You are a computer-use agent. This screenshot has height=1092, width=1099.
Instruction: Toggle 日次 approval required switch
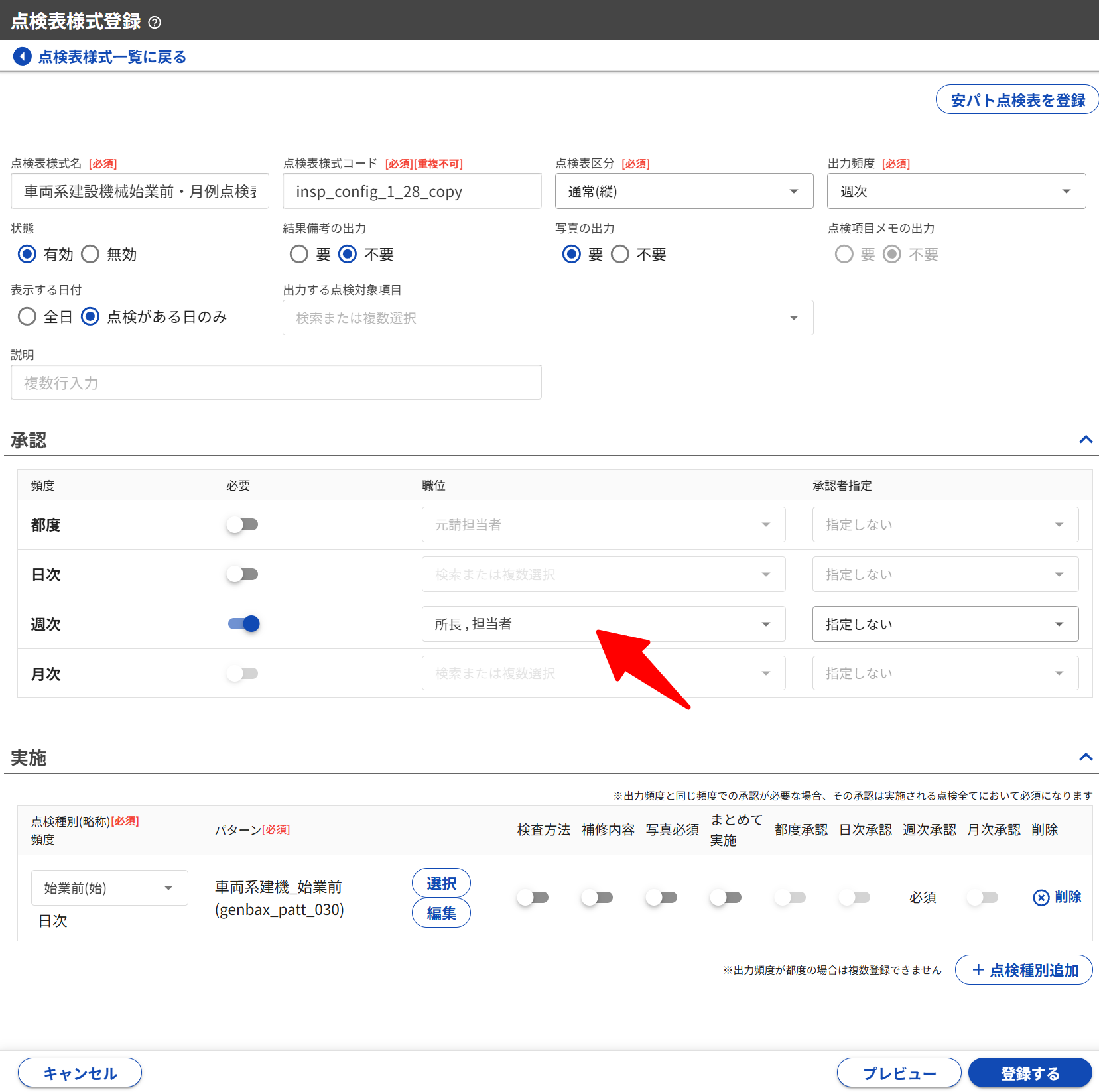[x=242, y=574]
